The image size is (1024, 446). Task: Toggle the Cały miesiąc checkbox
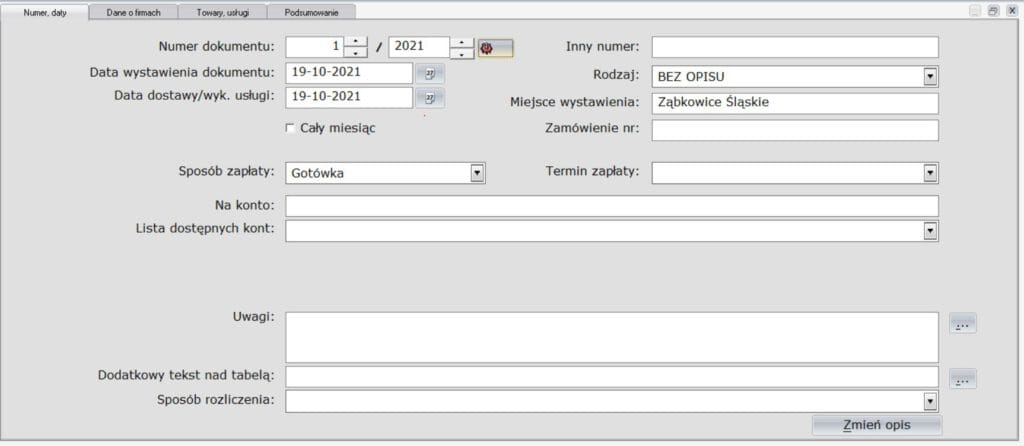tap(291, 128)
